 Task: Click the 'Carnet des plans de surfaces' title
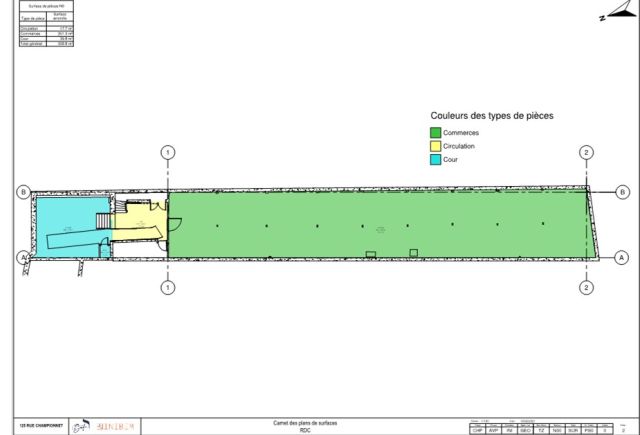tap(306, 424)
